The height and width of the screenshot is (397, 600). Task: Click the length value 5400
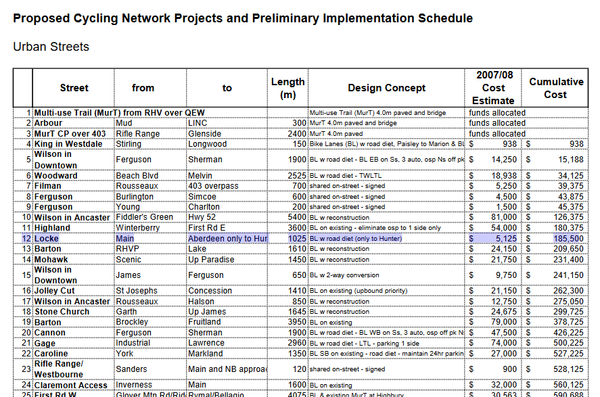click(x=288, y=217)
